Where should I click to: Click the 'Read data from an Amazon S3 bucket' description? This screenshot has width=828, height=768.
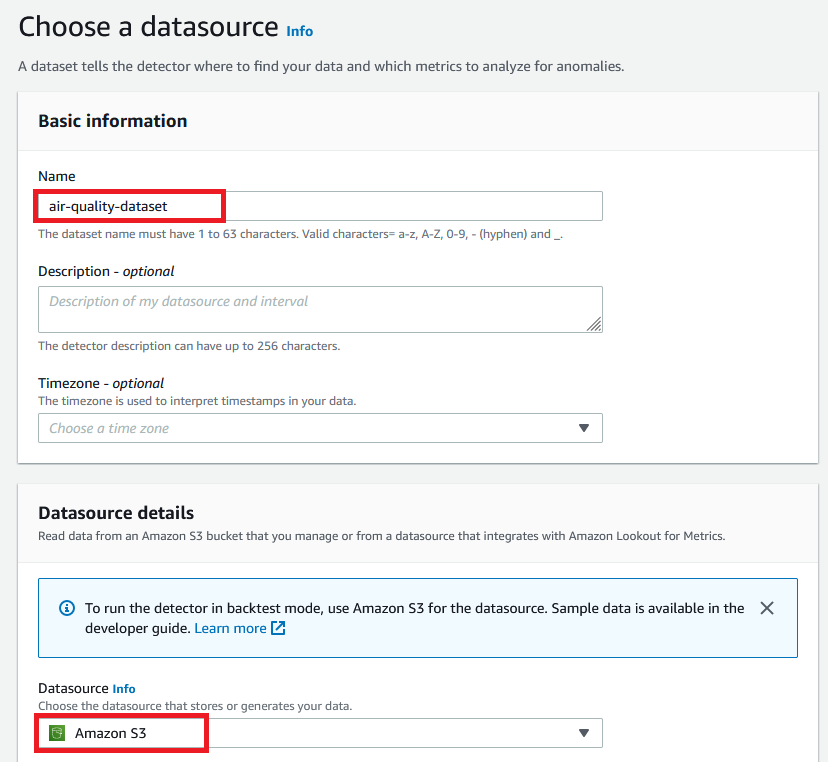coord(382,536)
